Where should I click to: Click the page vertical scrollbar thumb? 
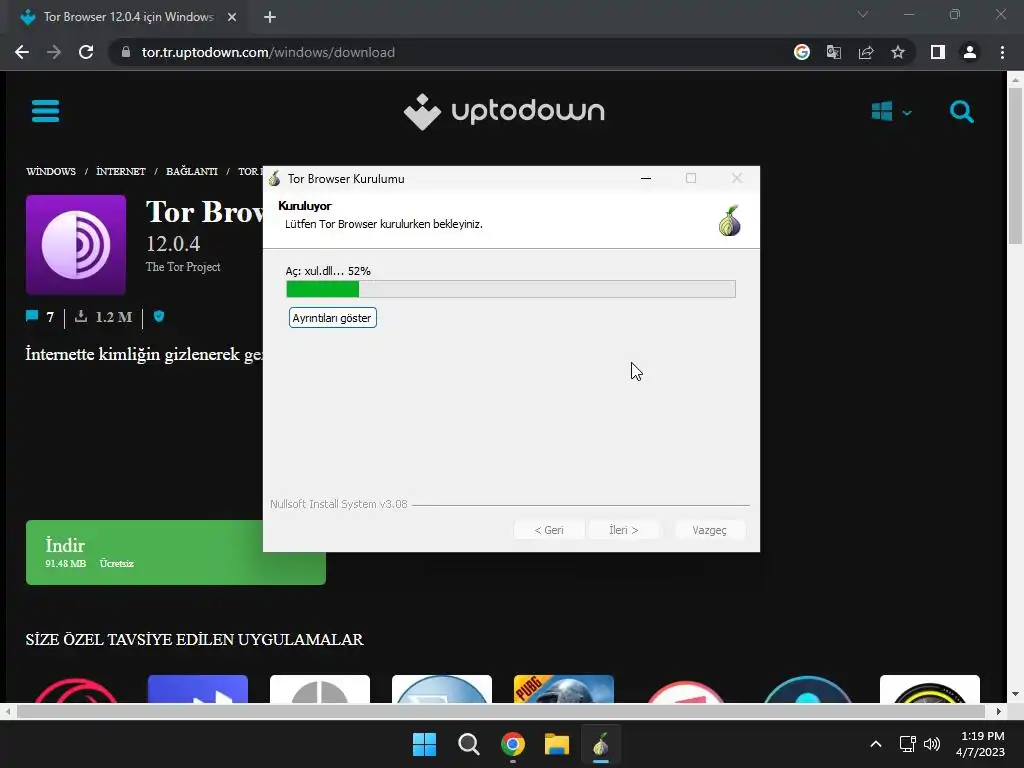[x=1015, y=165]
